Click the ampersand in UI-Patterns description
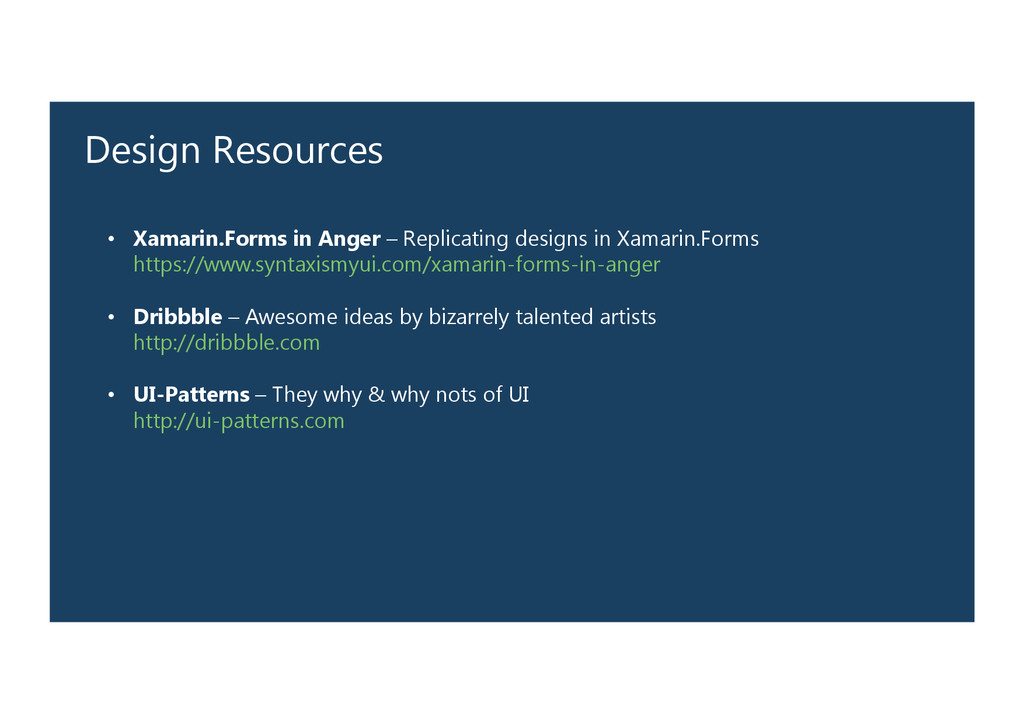Screen dimensions: 1024x724 [376, 395]
